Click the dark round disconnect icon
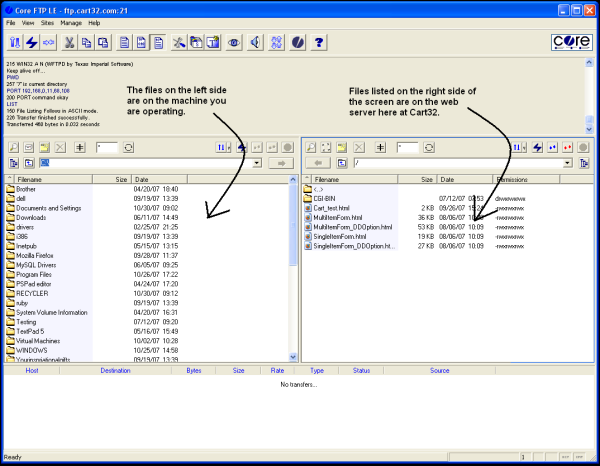This screenshot has width=600, height=466. [298, 42]
